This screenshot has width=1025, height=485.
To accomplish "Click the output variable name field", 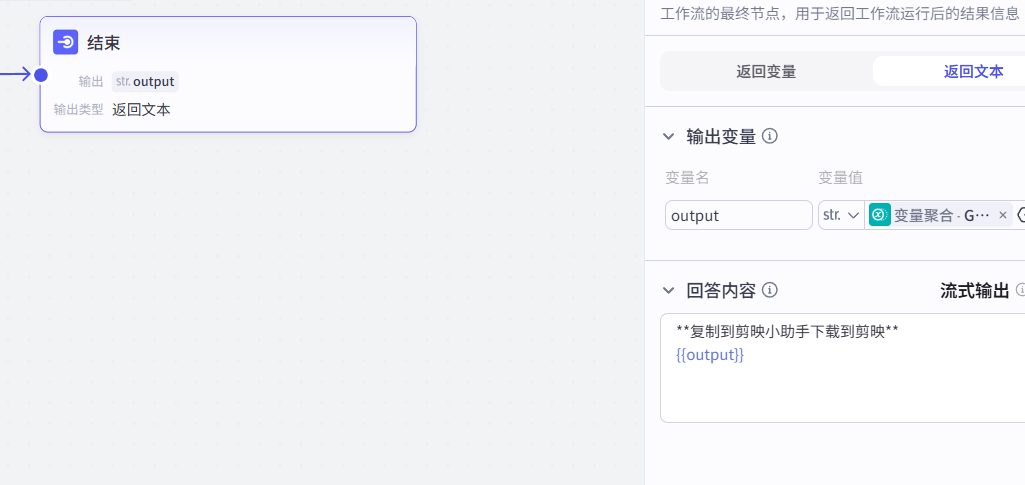I will [738, 215].
